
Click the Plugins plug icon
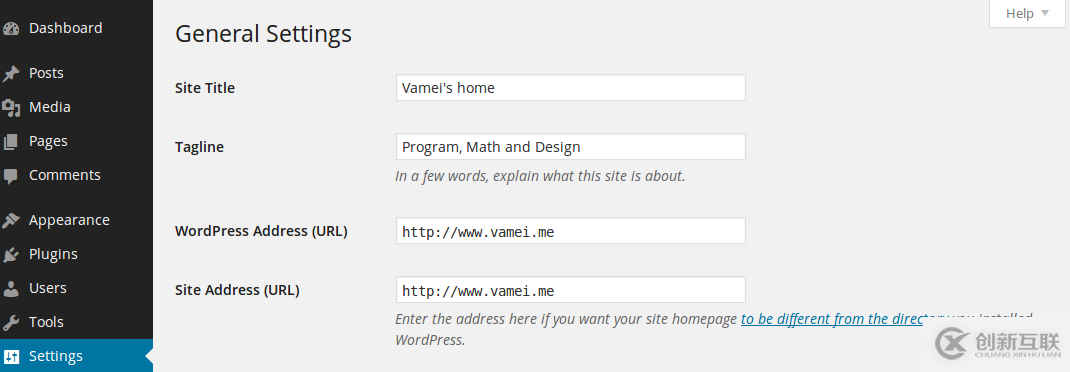(x=11, y=255)
